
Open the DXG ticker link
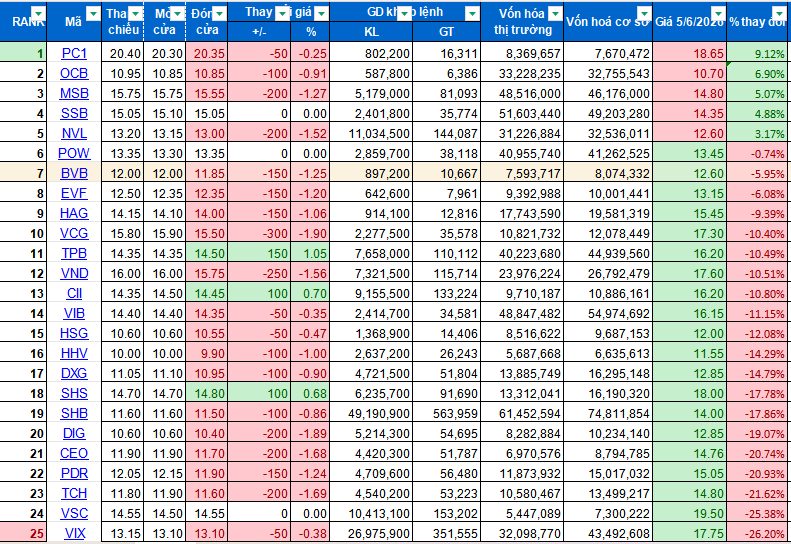pos(74,373)
